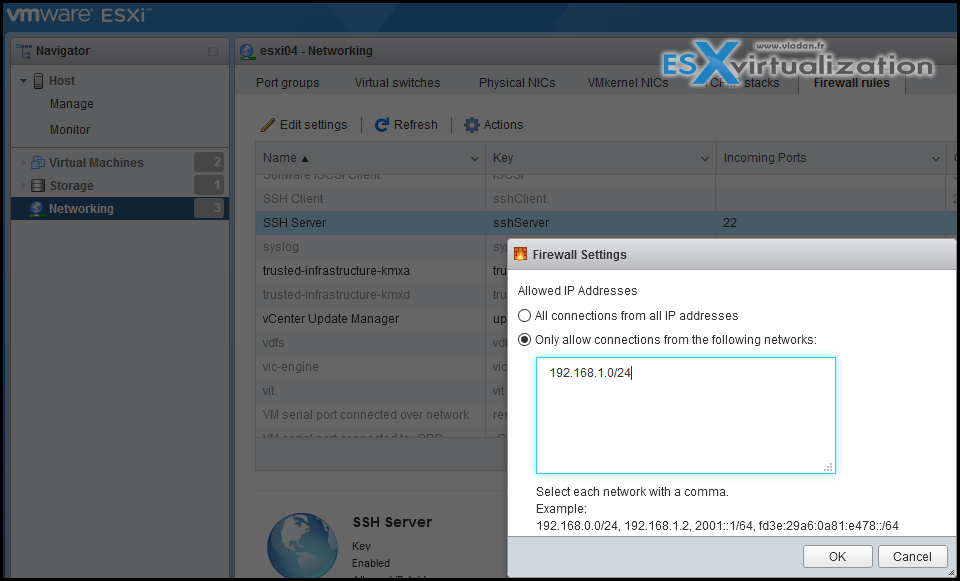This screenshot has height=581, width=960.
Task: Click the pencil icon for Edit settings
Action: pos(268,125)
